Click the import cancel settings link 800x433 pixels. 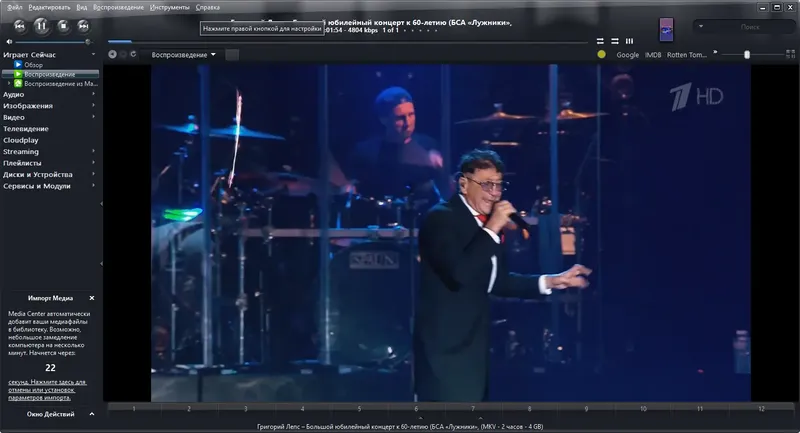pos(47,390)
